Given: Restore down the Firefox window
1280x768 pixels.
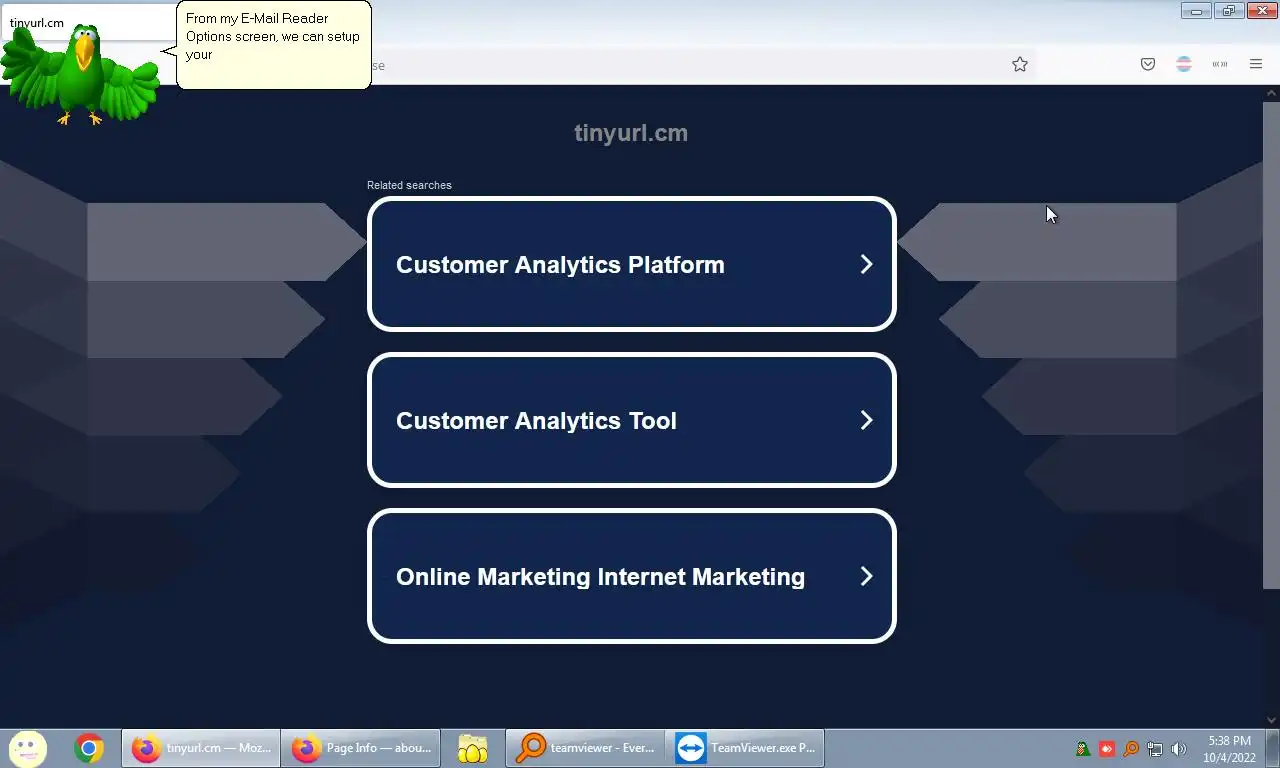Looking at the screenshot, I should pos(1228,11).
